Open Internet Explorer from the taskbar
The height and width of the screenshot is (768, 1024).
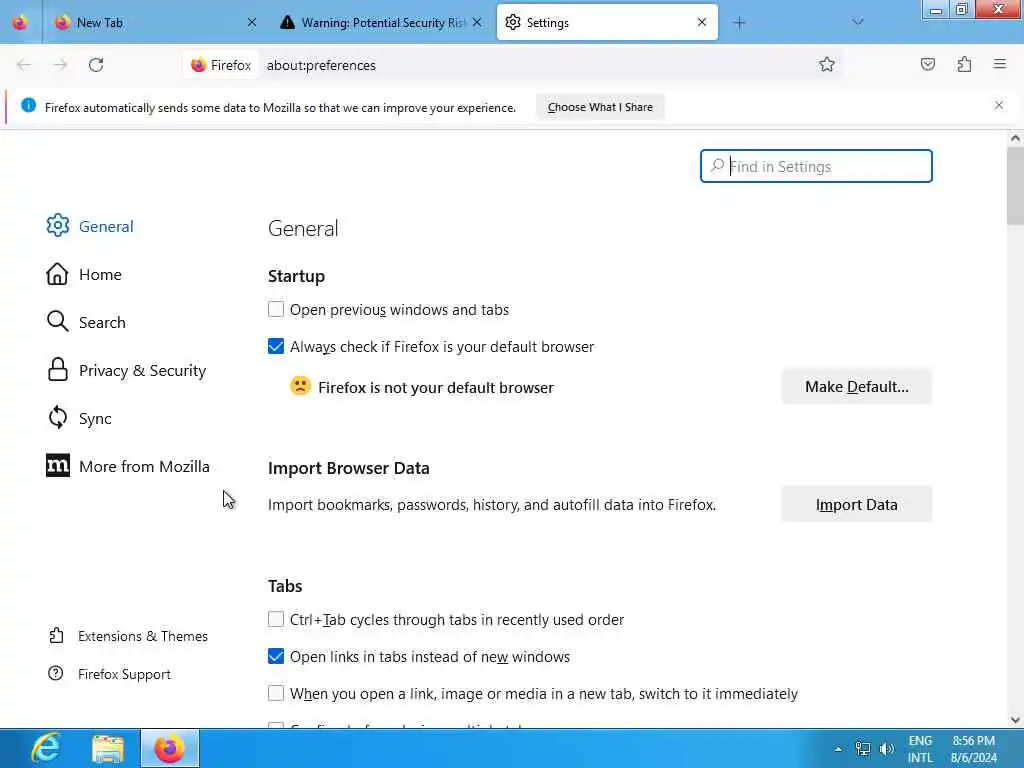point(46,748)
